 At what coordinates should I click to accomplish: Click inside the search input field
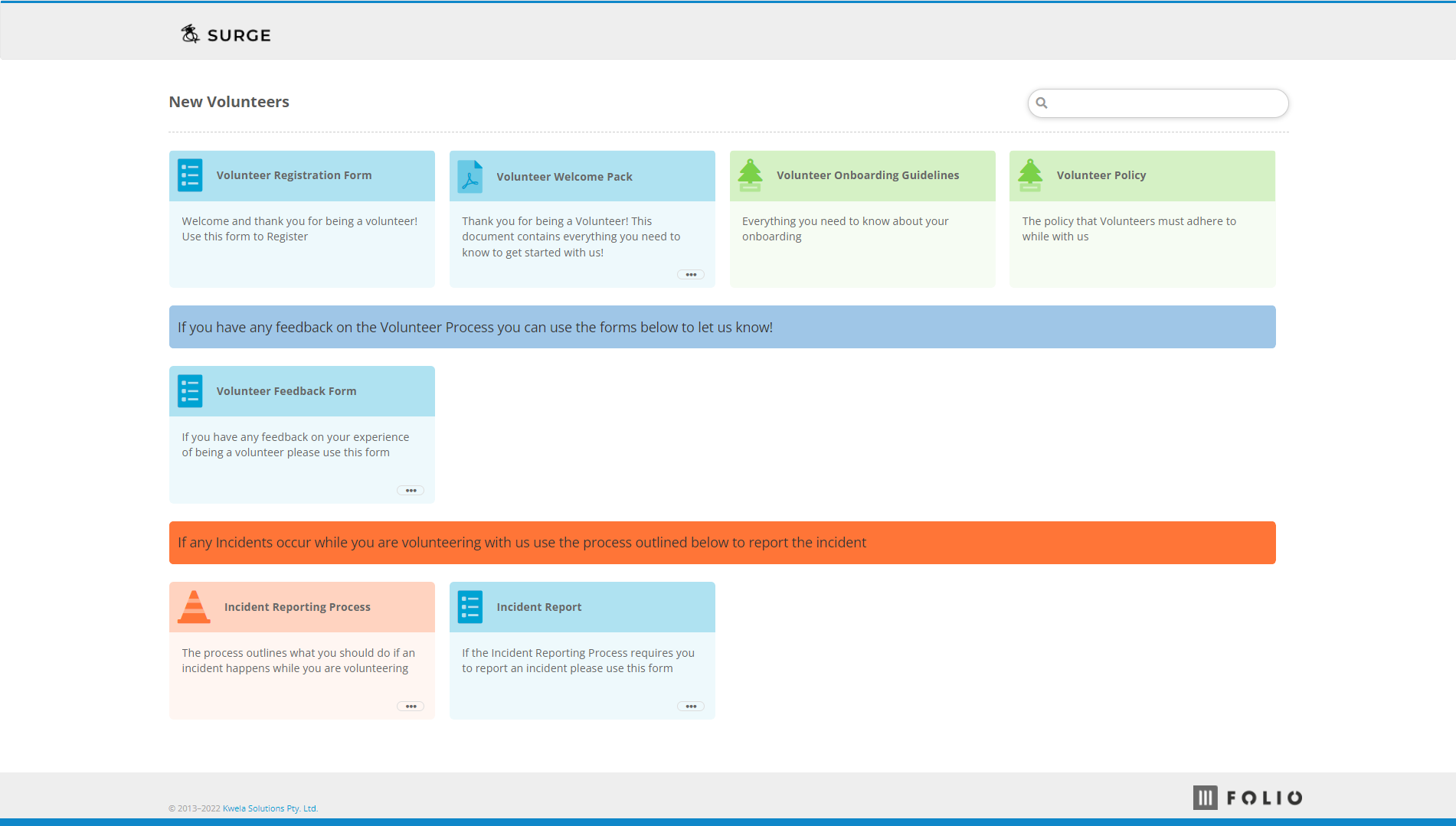coord(1149,103)
